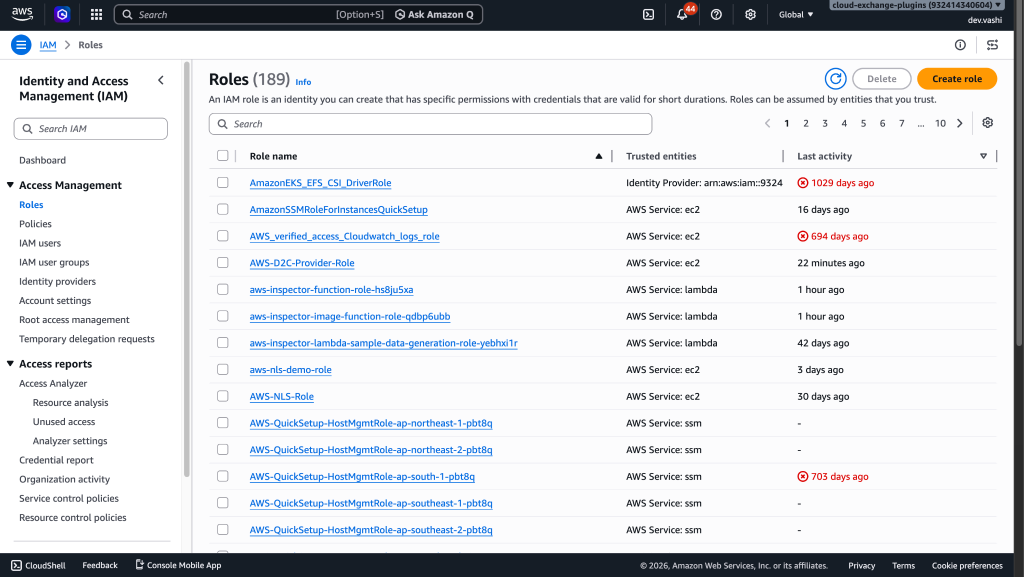Open the Privacy footer link

coord(861,566)
